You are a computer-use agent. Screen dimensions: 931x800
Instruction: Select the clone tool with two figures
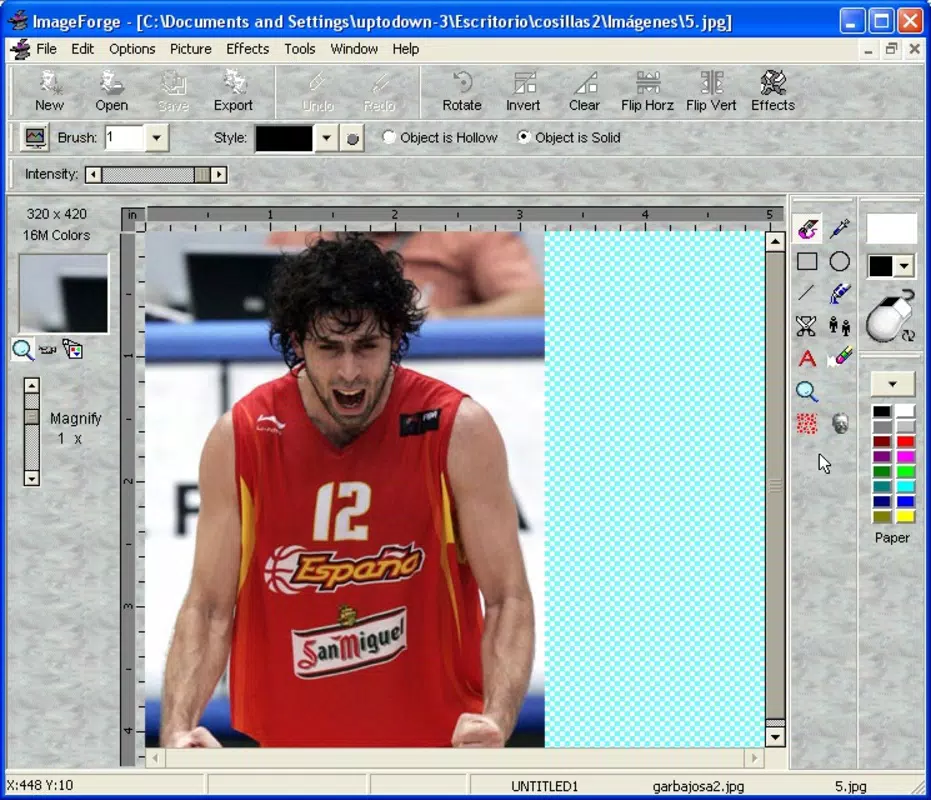(x=840, y=326)
